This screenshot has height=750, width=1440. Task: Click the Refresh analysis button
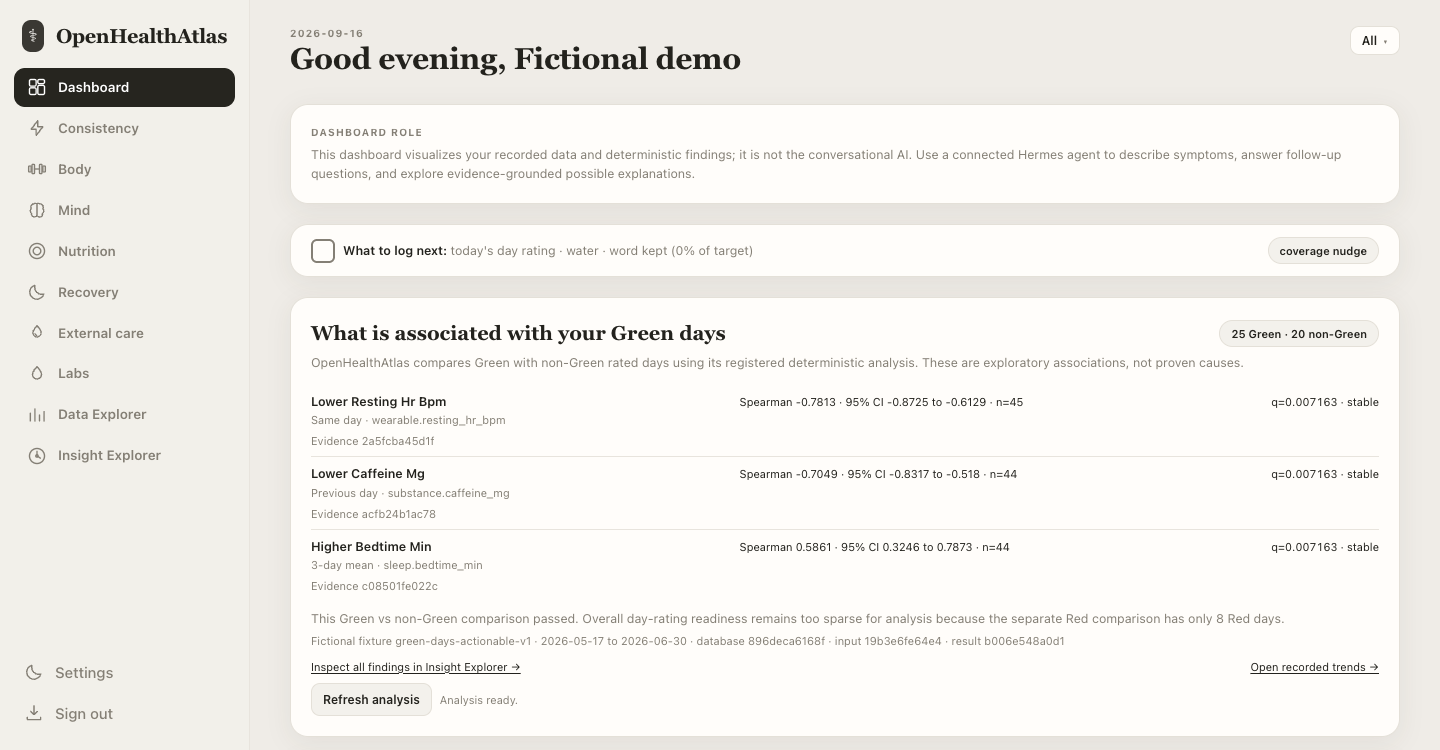[x=371, y=700]
